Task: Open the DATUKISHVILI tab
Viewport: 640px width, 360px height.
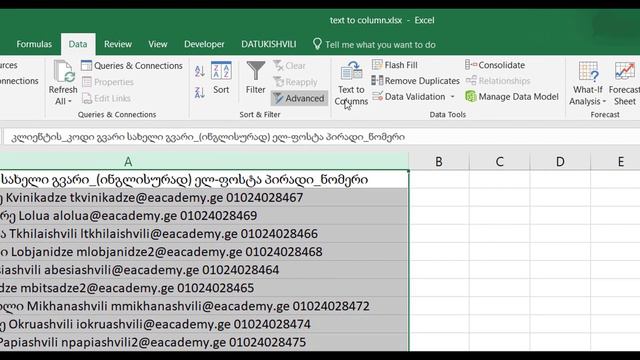Action: [269, 44]
